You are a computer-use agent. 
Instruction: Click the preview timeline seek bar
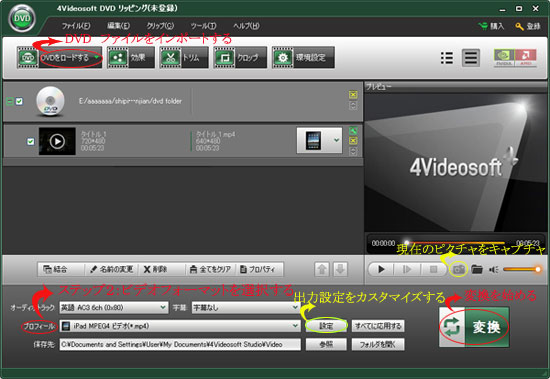455,243
